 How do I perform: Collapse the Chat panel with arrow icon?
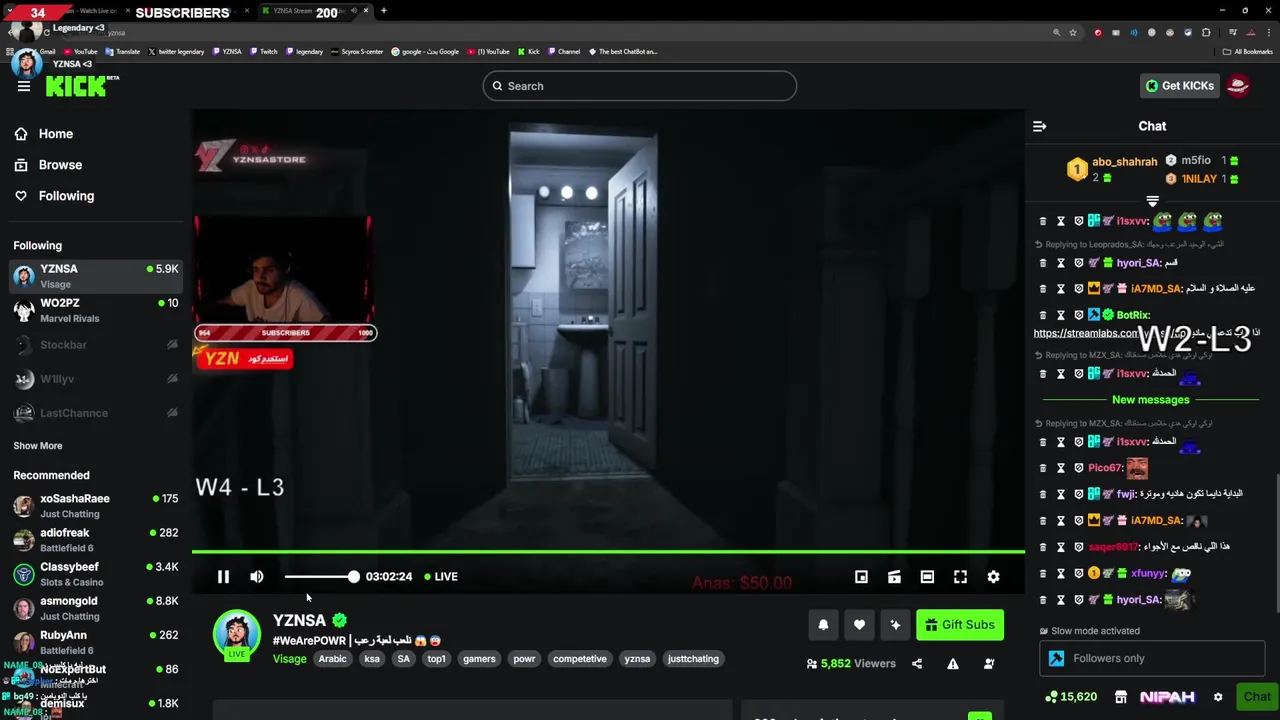coord(1039,126)
